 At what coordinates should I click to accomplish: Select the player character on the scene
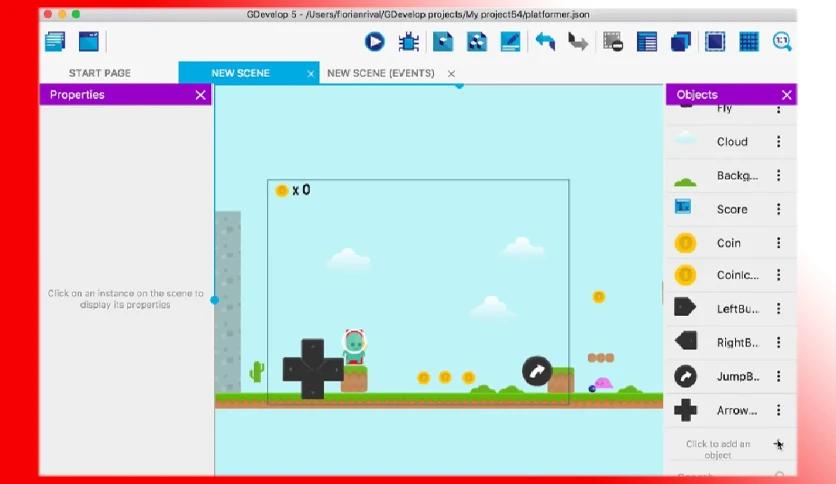point(355,347)
